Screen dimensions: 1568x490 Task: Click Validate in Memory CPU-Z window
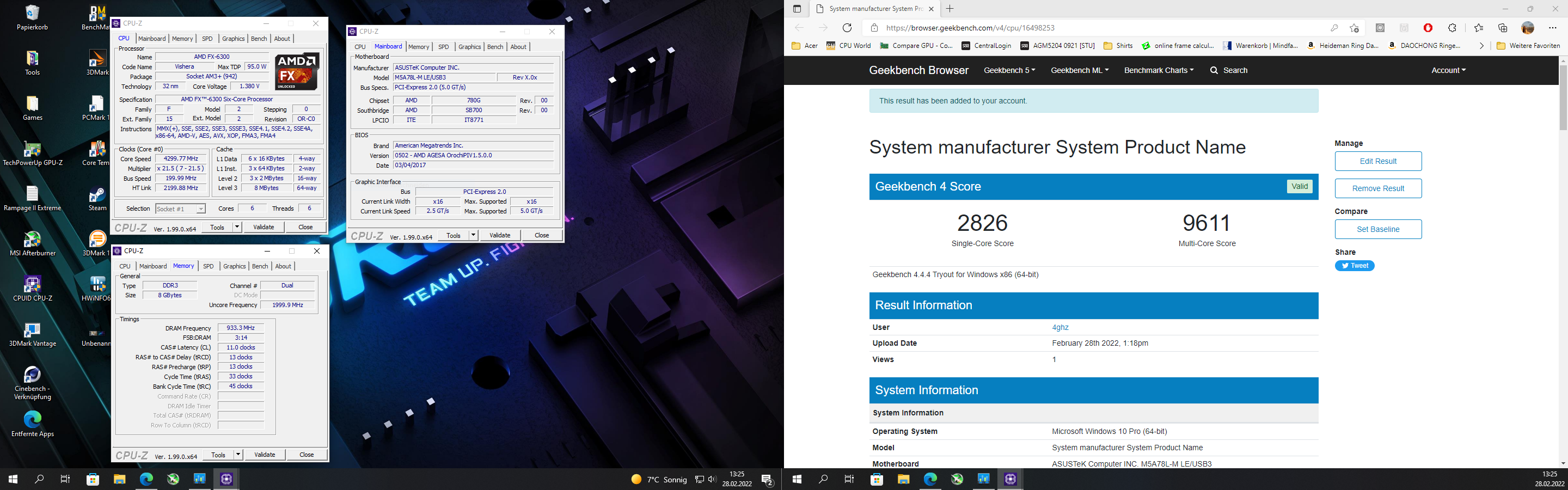click(x=264, y=455)
